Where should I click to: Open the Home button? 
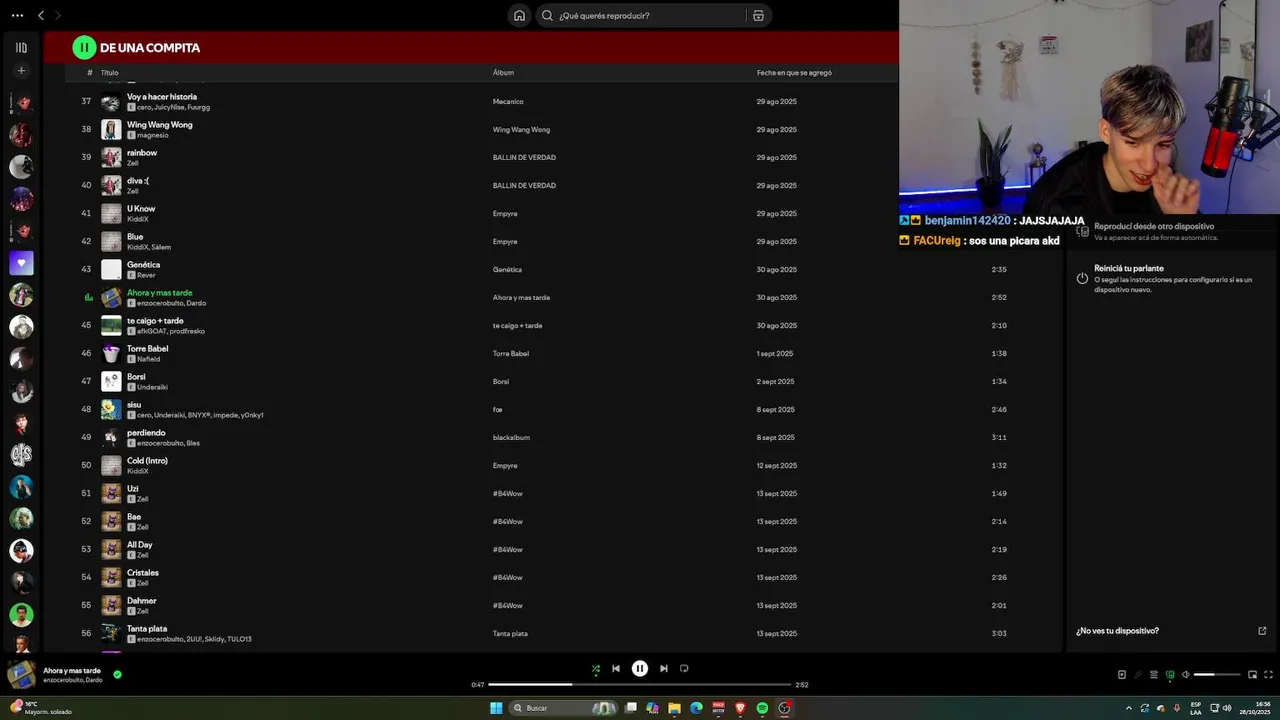click(x=519, y=15)
